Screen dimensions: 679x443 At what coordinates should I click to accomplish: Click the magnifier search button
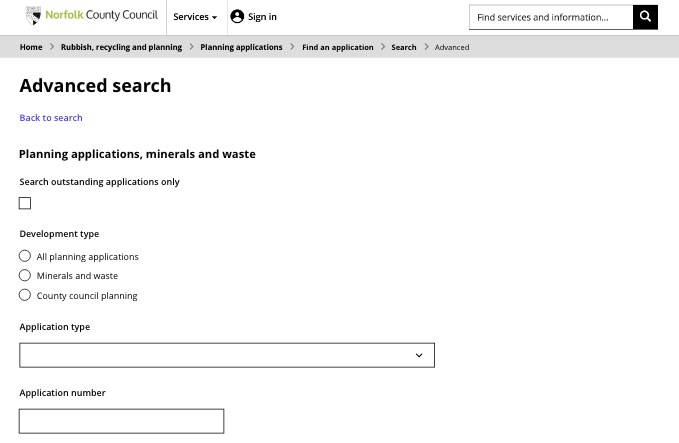tap(645, 17)
